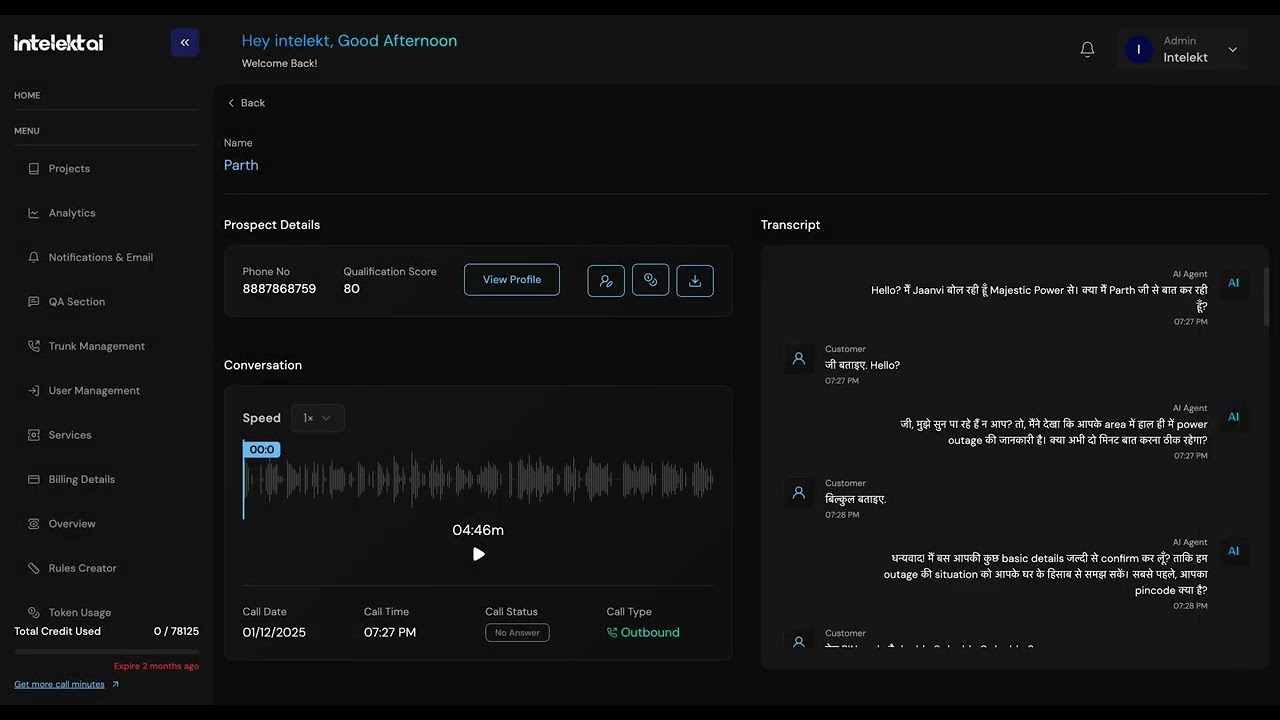The width and height of the screenshot is (1280, 720).
Task: Open the playback Speed 1× dropdown
Action: click(318, 418)
